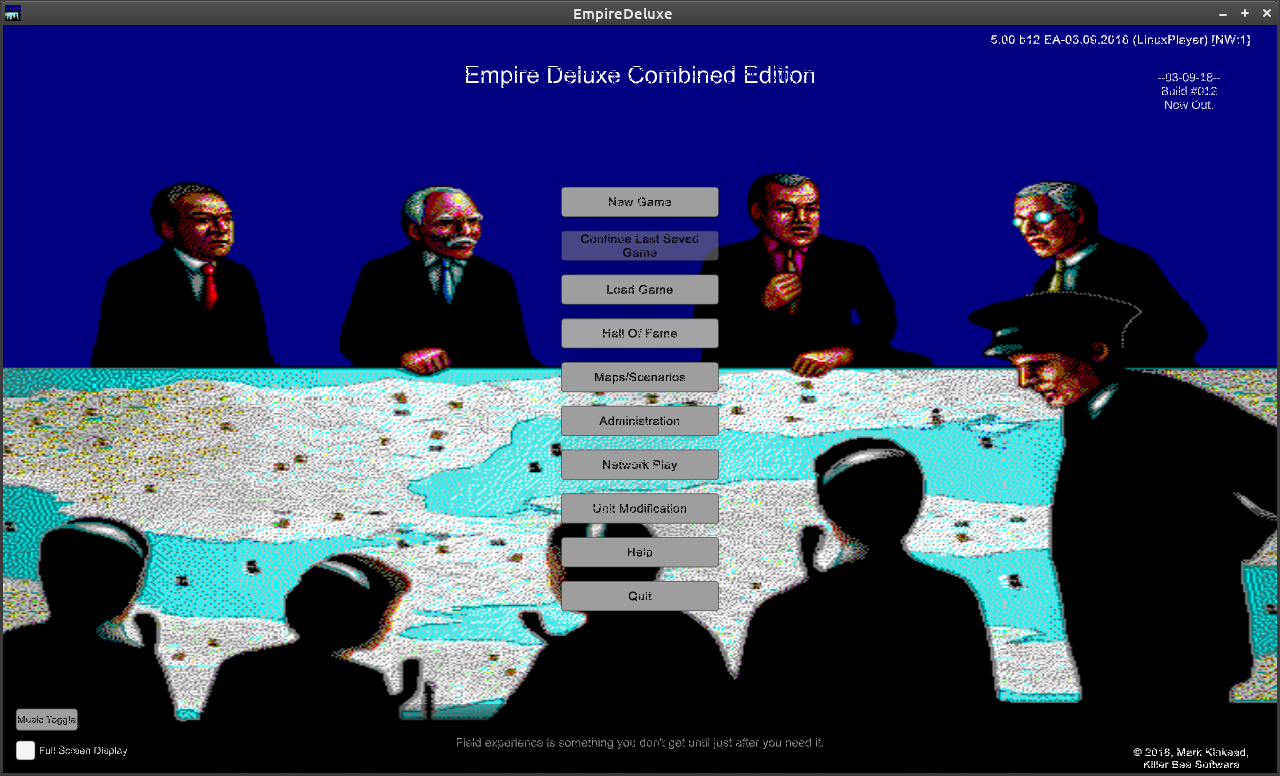1280x776 pixels.
Task: Open Maps/Scenarios
Action: pos(640,377)
